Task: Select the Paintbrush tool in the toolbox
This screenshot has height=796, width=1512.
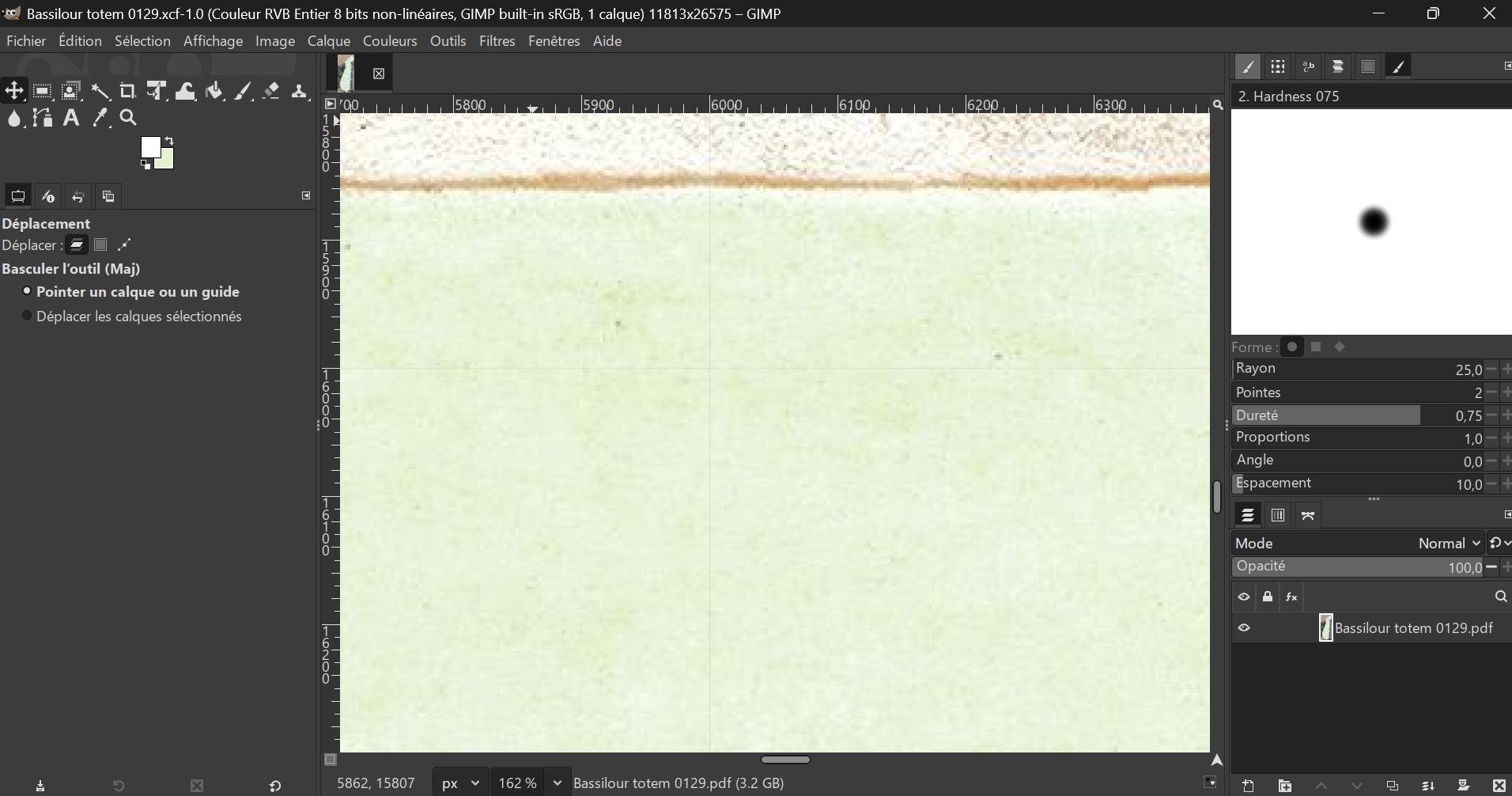Action: 243,91
